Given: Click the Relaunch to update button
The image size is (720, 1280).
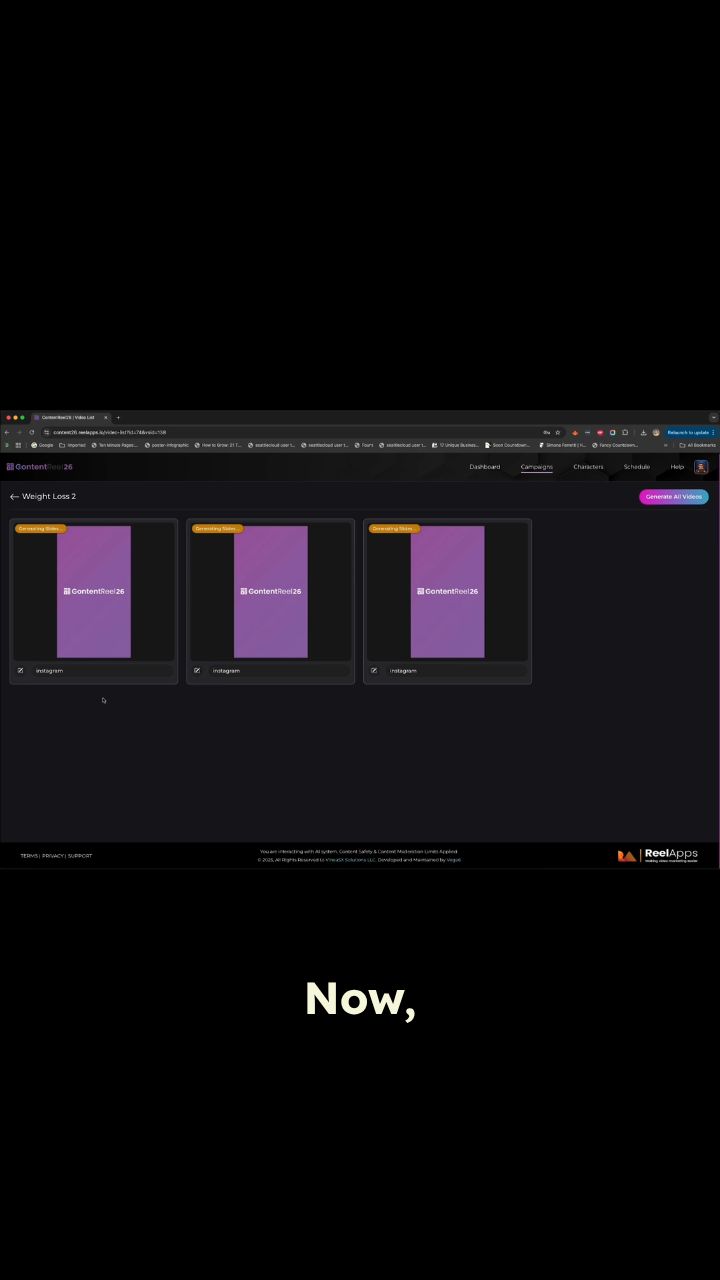Looking at the screenshot, I should pos(688,432).
